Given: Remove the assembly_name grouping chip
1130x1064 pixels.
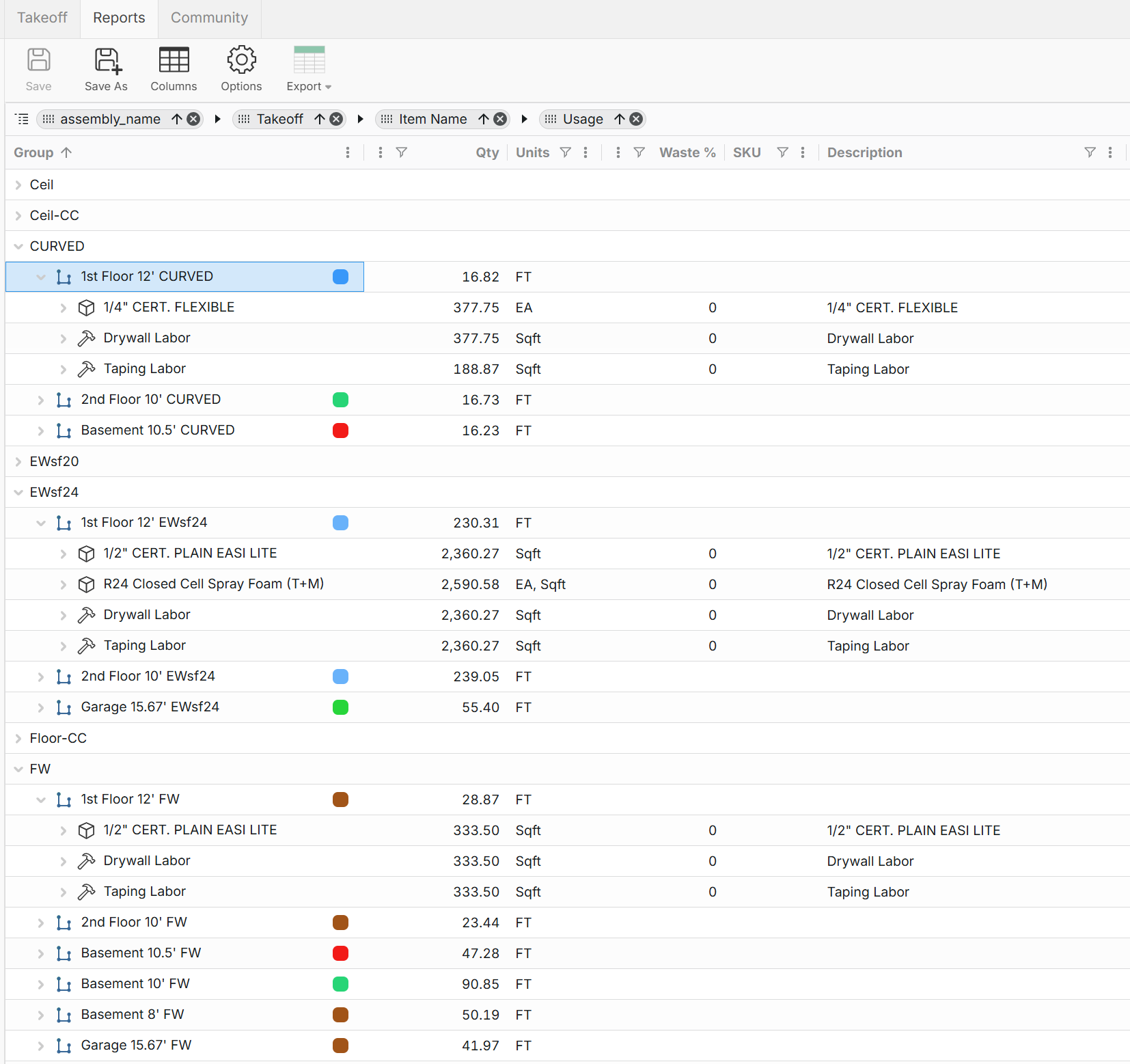Looking at the screenshot, I should pos(194,119).
